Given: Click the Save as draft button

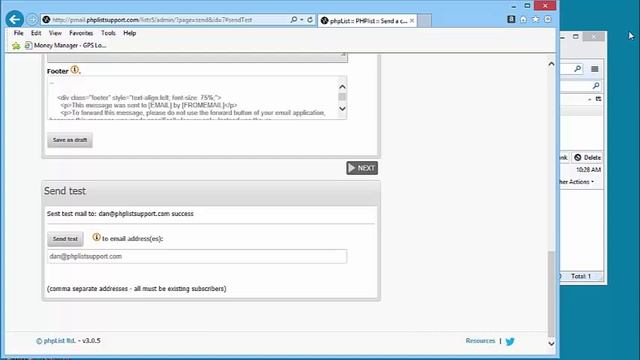Looking at the screenshot, I should tap(70, 140).
